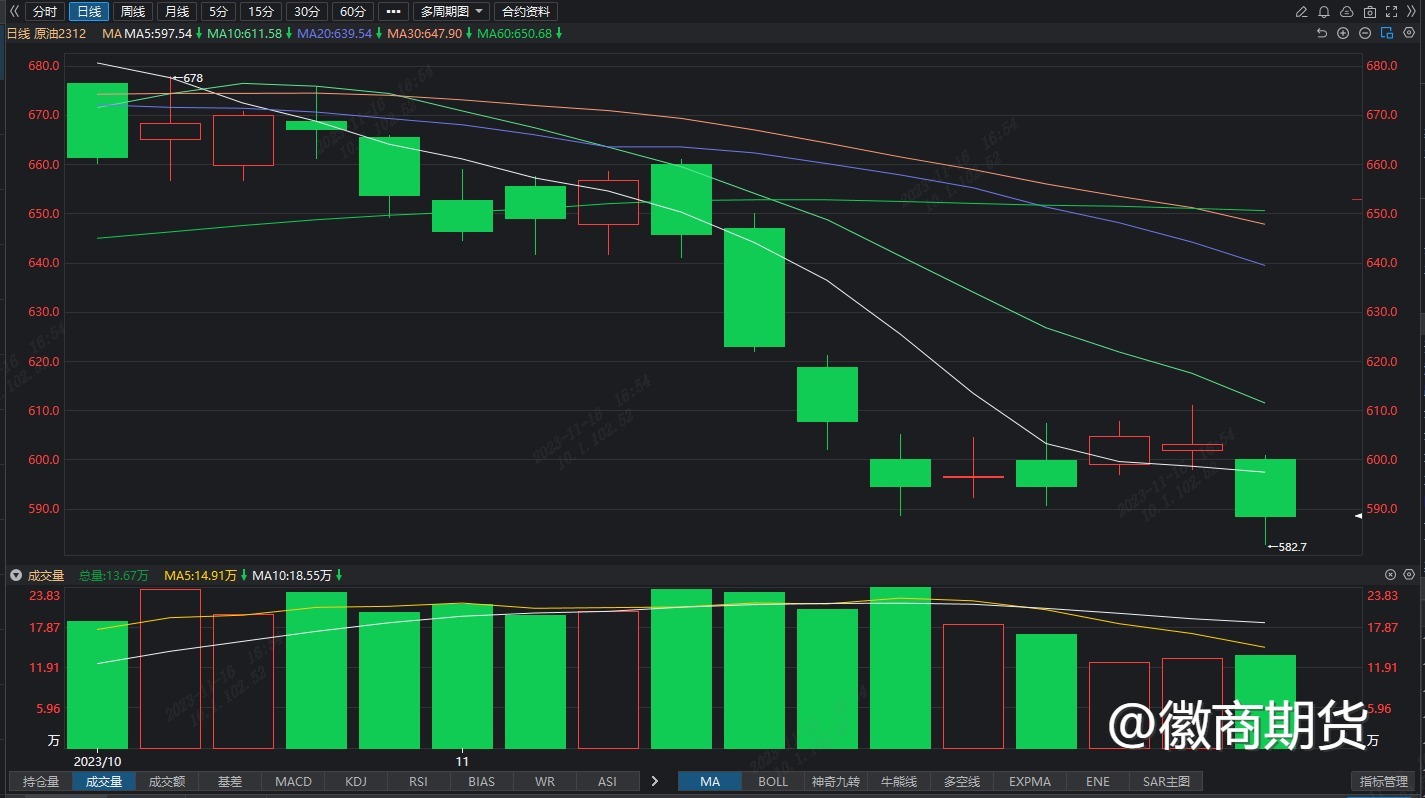Toggle the blue multi-window overlay icon
The image size is (1425, 798).
1387,33
